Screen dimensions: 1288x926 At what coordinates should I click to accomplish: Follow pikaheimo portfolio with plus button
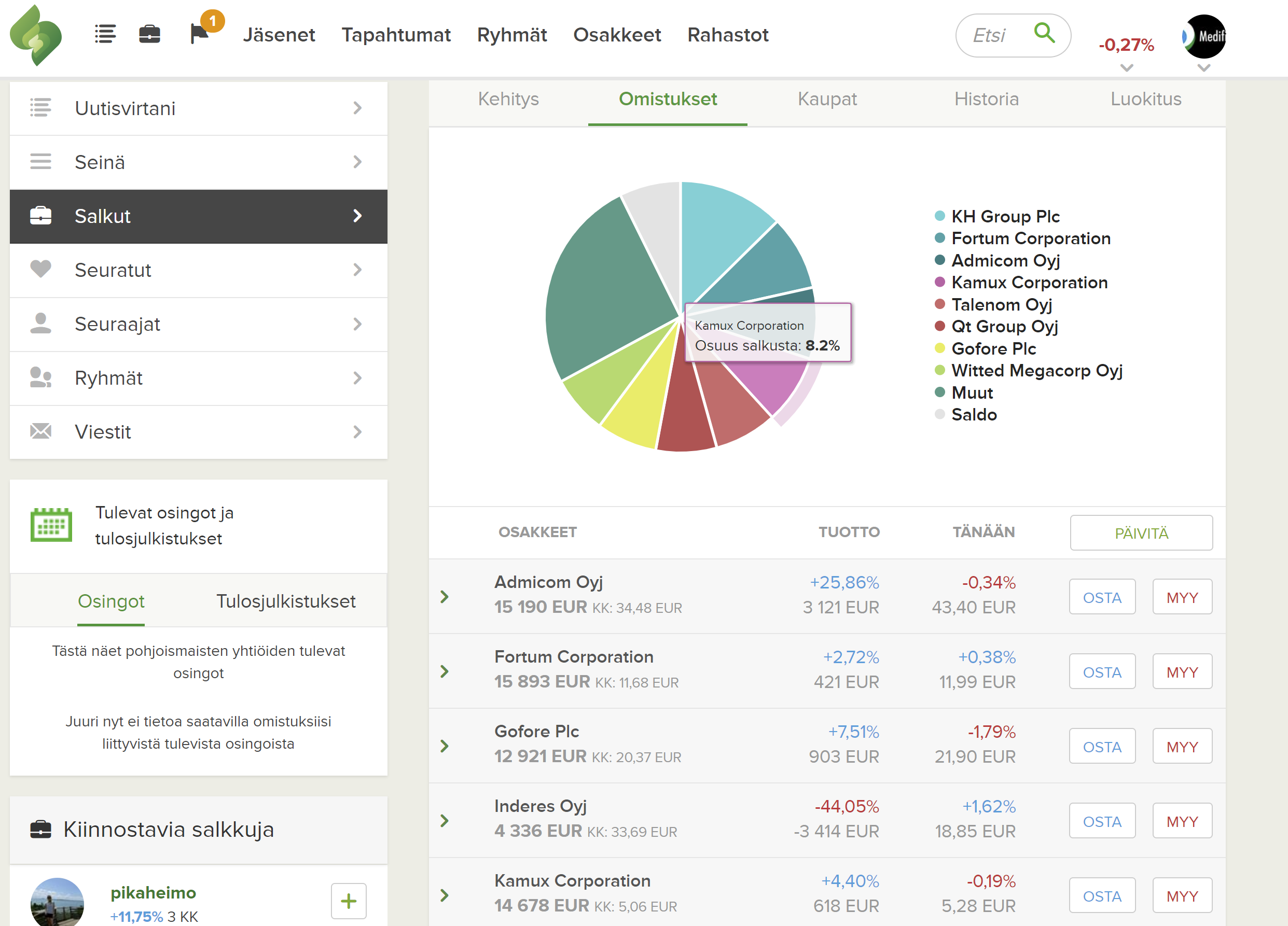(348, 901)
